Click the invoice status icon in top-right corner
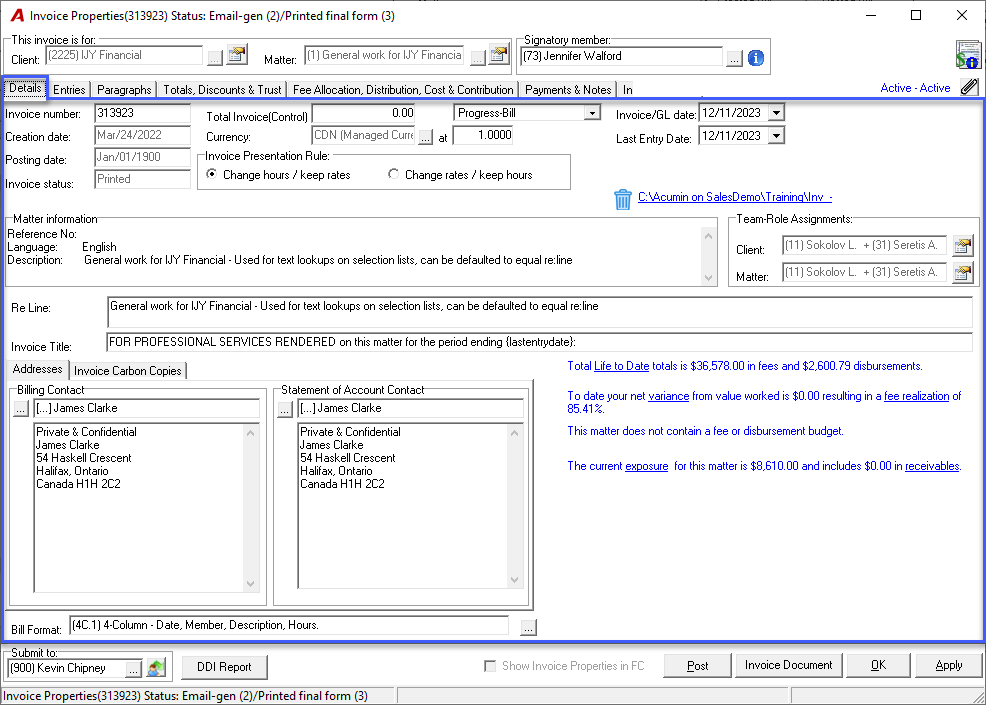Screen dimensions: 986x705 [x=968, y=55]
